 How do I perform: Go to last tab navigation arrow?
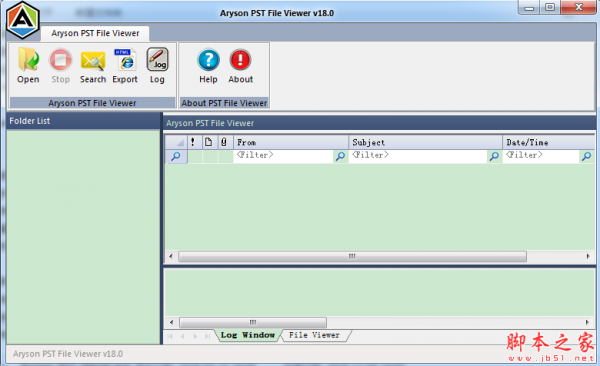pyautogui.click(x=207, y=336)
